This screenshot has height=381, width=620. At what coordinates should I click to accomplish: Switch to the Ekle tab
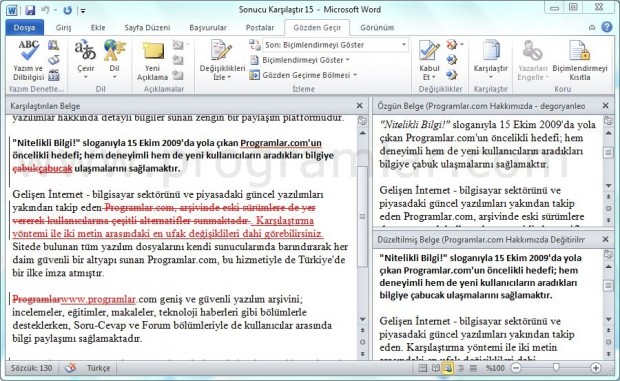click(98, 28)
